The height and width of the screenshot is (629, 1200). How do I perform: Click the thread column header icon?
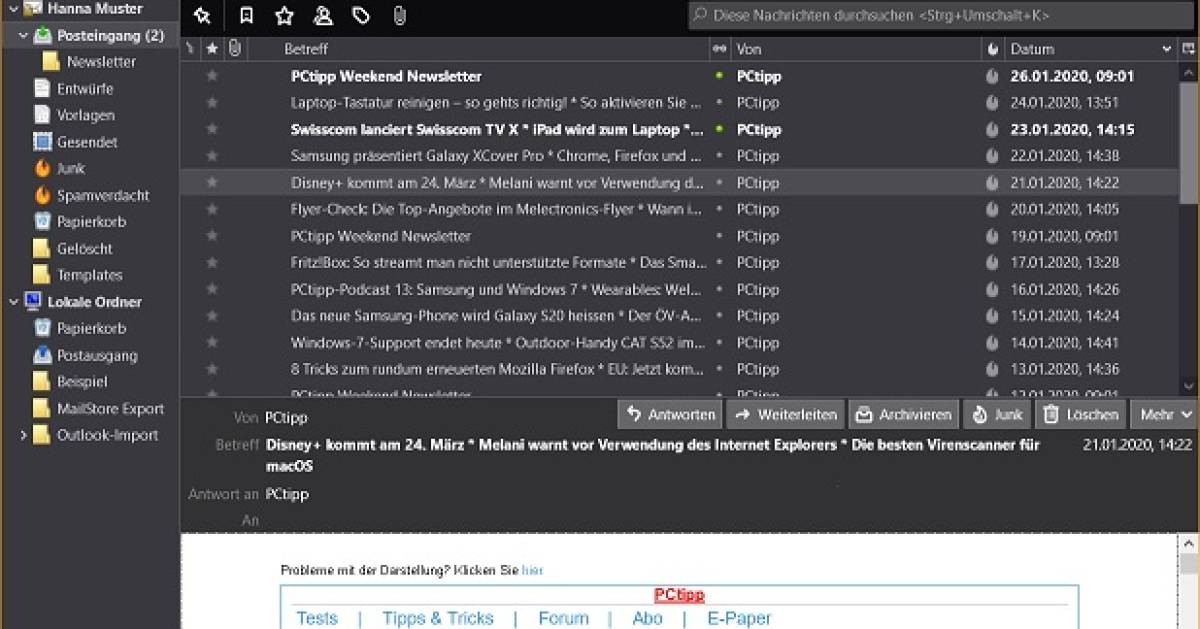click(x=190, y=48)
